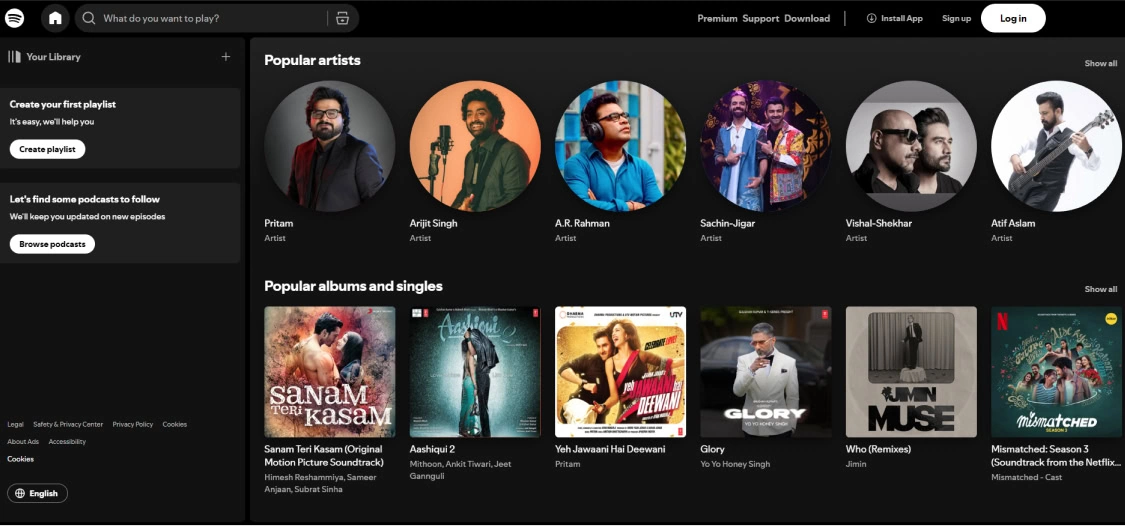Click the 'Arijit Singh' name text
The width and height of the screenshot is (1125, 526).
[x=433, y=223]
